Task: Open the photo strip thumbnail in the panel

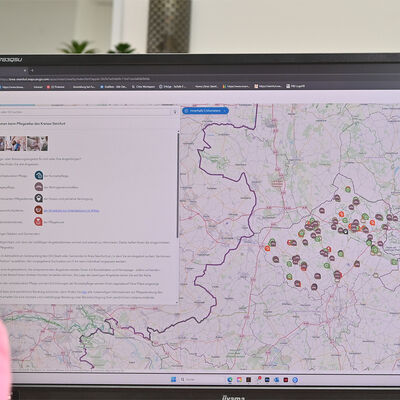Action: pyautogui.click(x=24, y=143)
